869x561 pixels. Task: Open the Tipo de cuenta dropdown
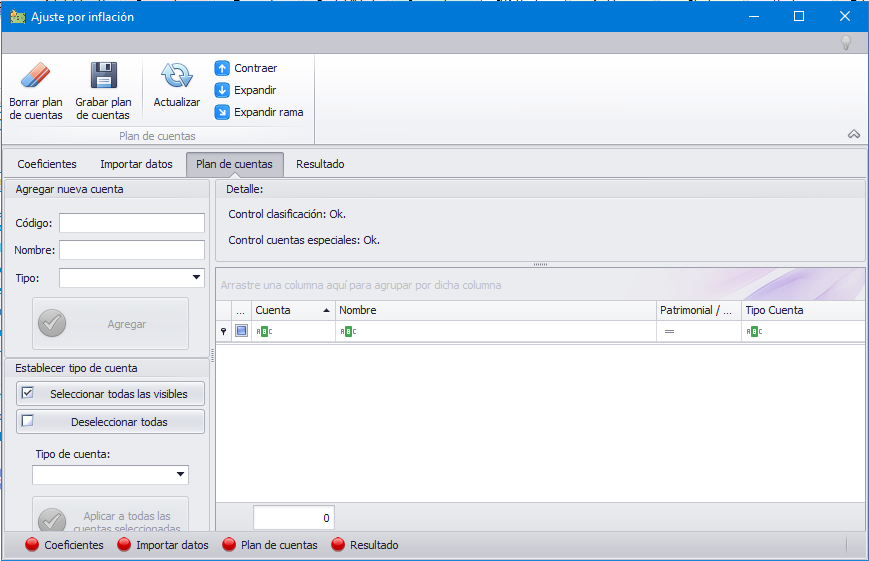[180, 475]
